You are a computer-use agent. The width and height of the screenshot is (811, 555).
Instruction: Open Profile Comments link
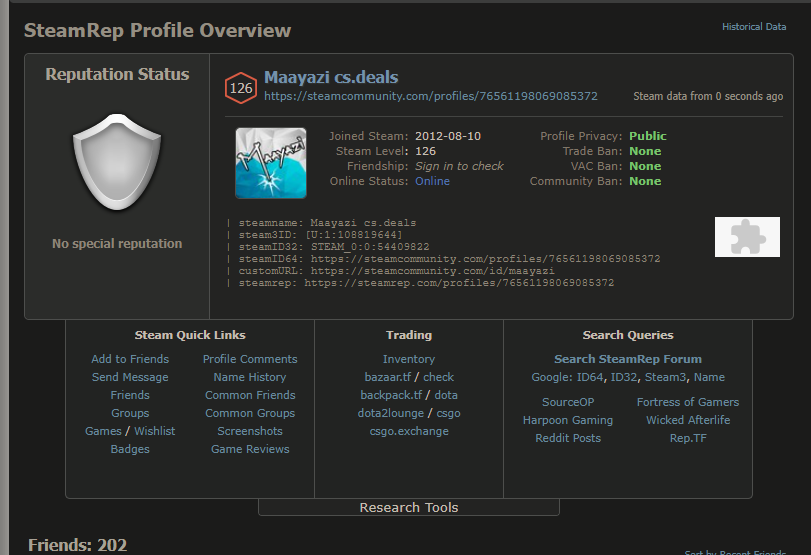click(x=250, y=359)
